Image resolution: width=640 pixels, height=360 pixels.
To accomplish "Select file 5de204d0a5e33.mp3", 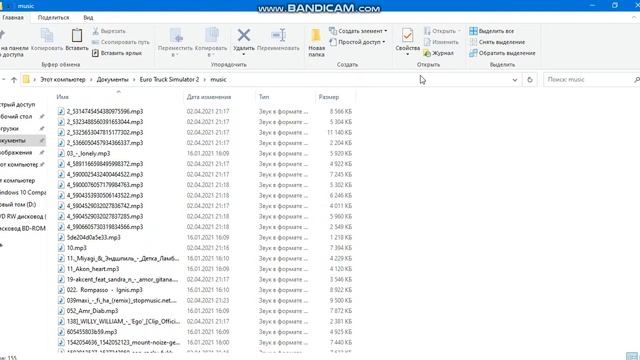I will [93, 237].
